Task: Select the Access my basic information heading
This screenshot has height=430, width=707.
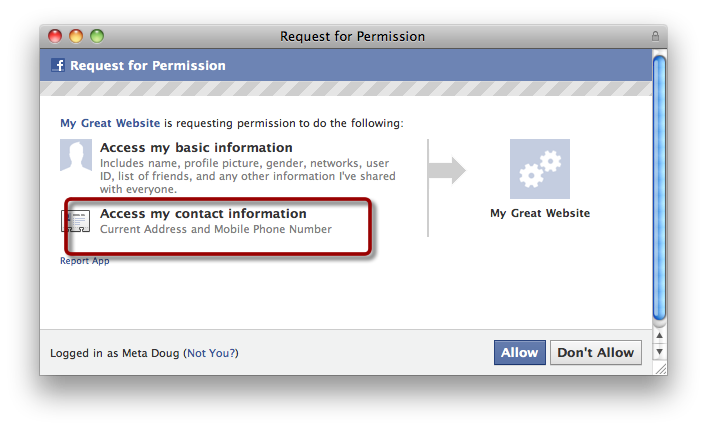Action: [x=196, y=148]
